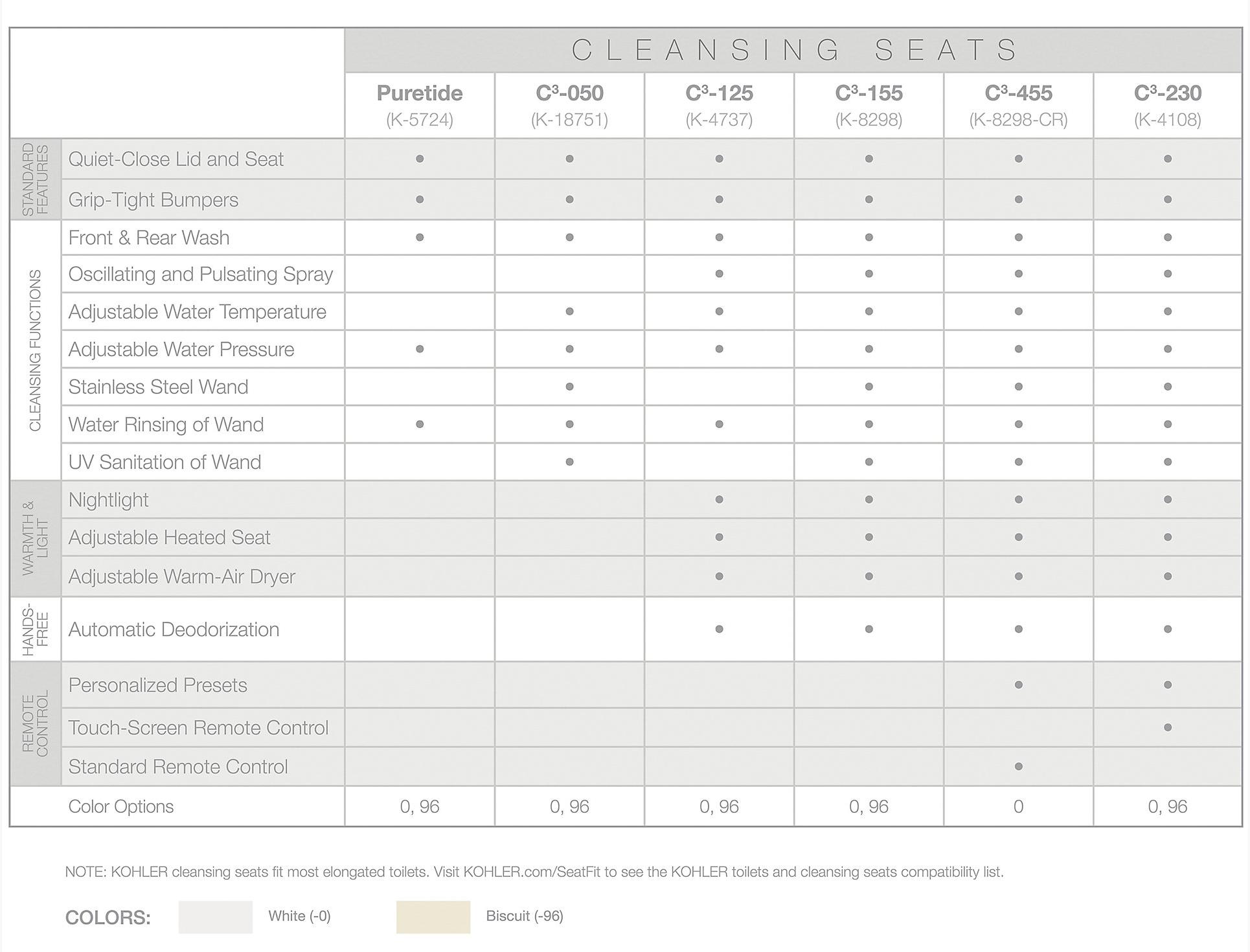Viewport: 1250px width, 952px height.
Task: Select the Puretide (K-5724) column header
Action: click(420, 105)
